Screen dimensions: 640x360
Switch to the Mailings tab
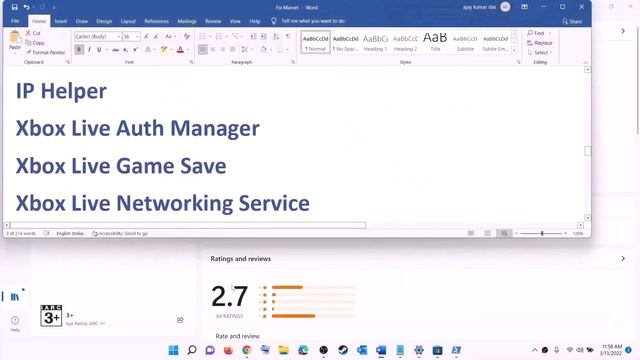[x=187, y=21]
